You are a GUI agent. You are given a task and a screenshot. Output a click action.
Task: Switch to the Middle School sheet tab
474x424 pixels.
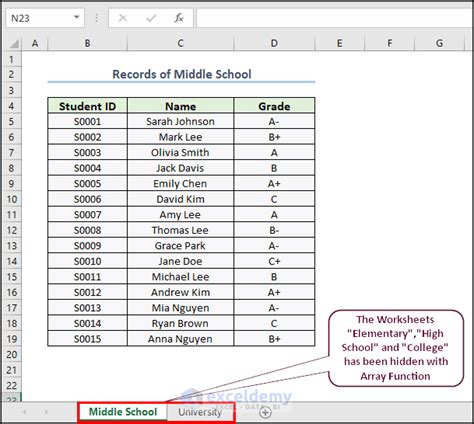(x=123, y=412)
